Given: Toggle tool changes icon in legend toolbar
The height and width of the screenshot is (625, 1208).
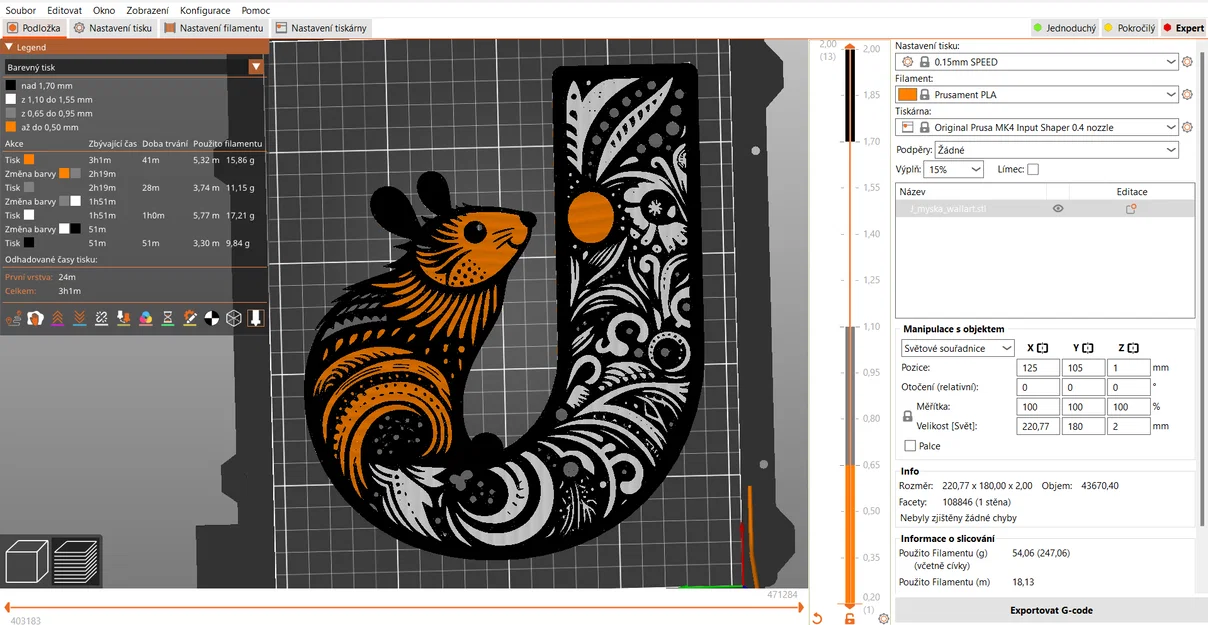Looking at the screenshot, I should (123, 318).
